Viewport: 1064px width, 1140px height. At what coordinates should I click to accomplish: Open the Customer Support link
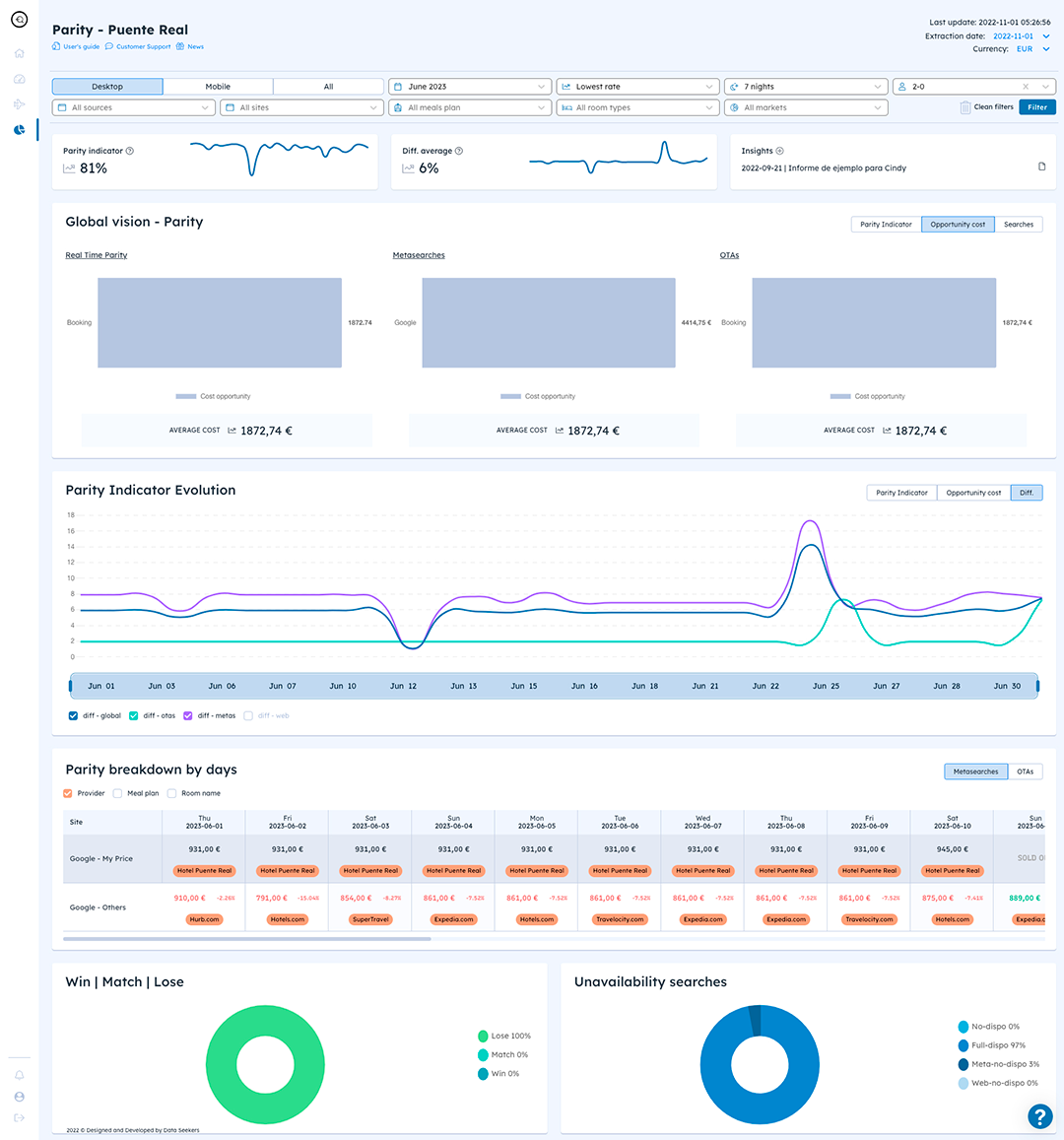[143, 46]
